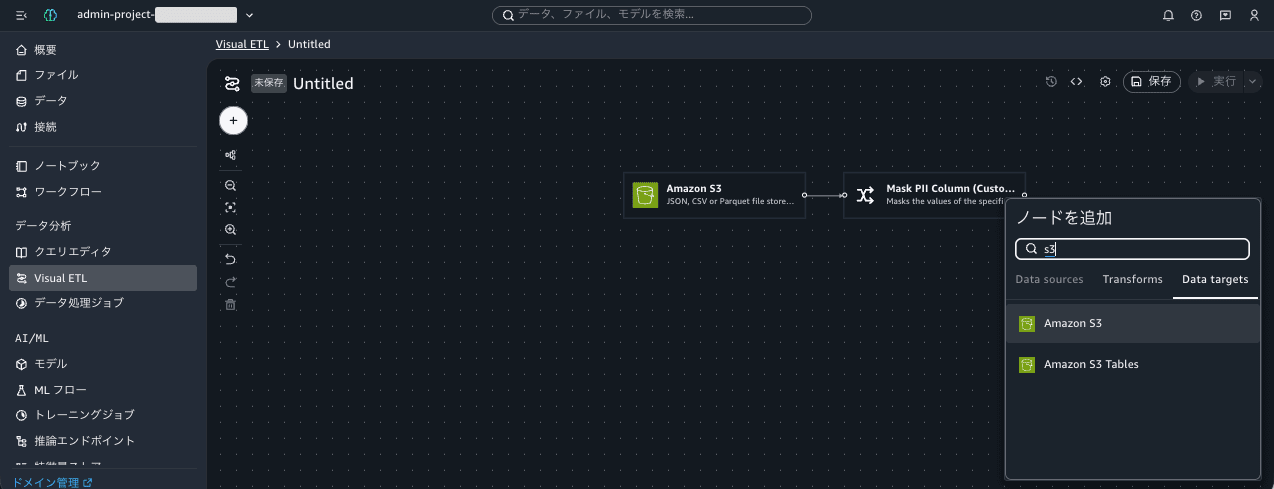Click the node search field containing s3

click(1132, 249)
